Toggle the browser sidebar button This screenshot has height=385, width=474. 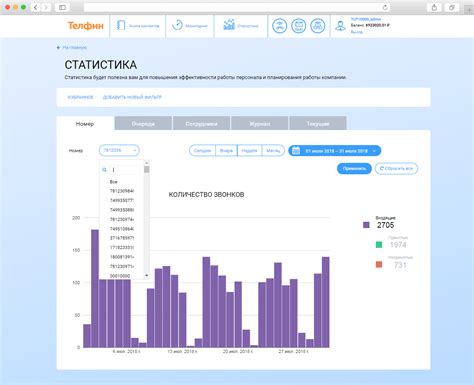62,7
